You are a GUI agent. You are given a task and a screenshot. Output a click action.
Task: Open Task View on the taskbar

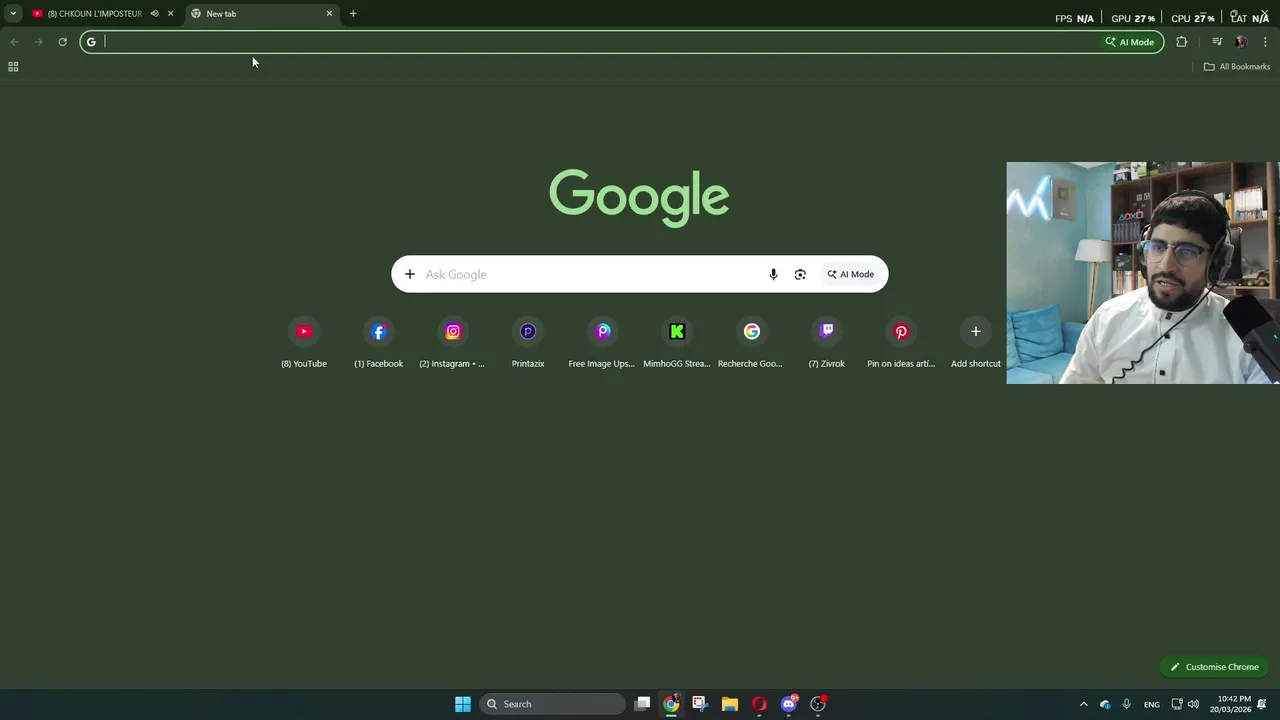pos(642,704)
